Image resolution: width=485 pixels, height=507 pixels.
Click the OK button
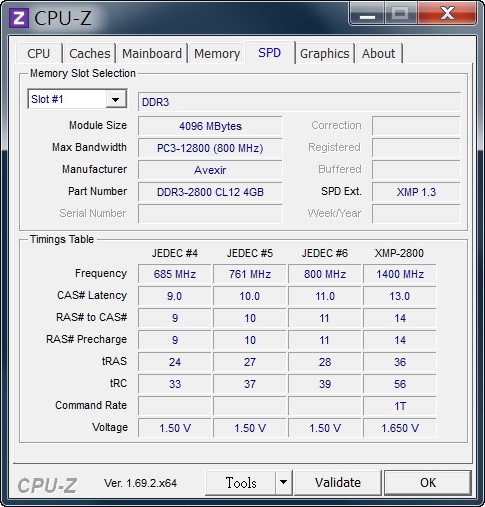click(428, 482)
